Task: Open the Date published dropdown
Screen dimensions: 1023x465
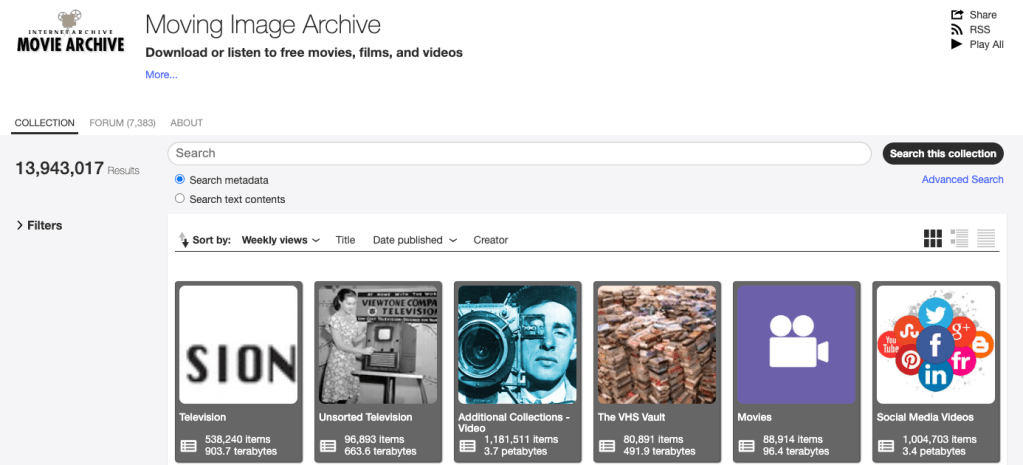Action: [414, 240]
